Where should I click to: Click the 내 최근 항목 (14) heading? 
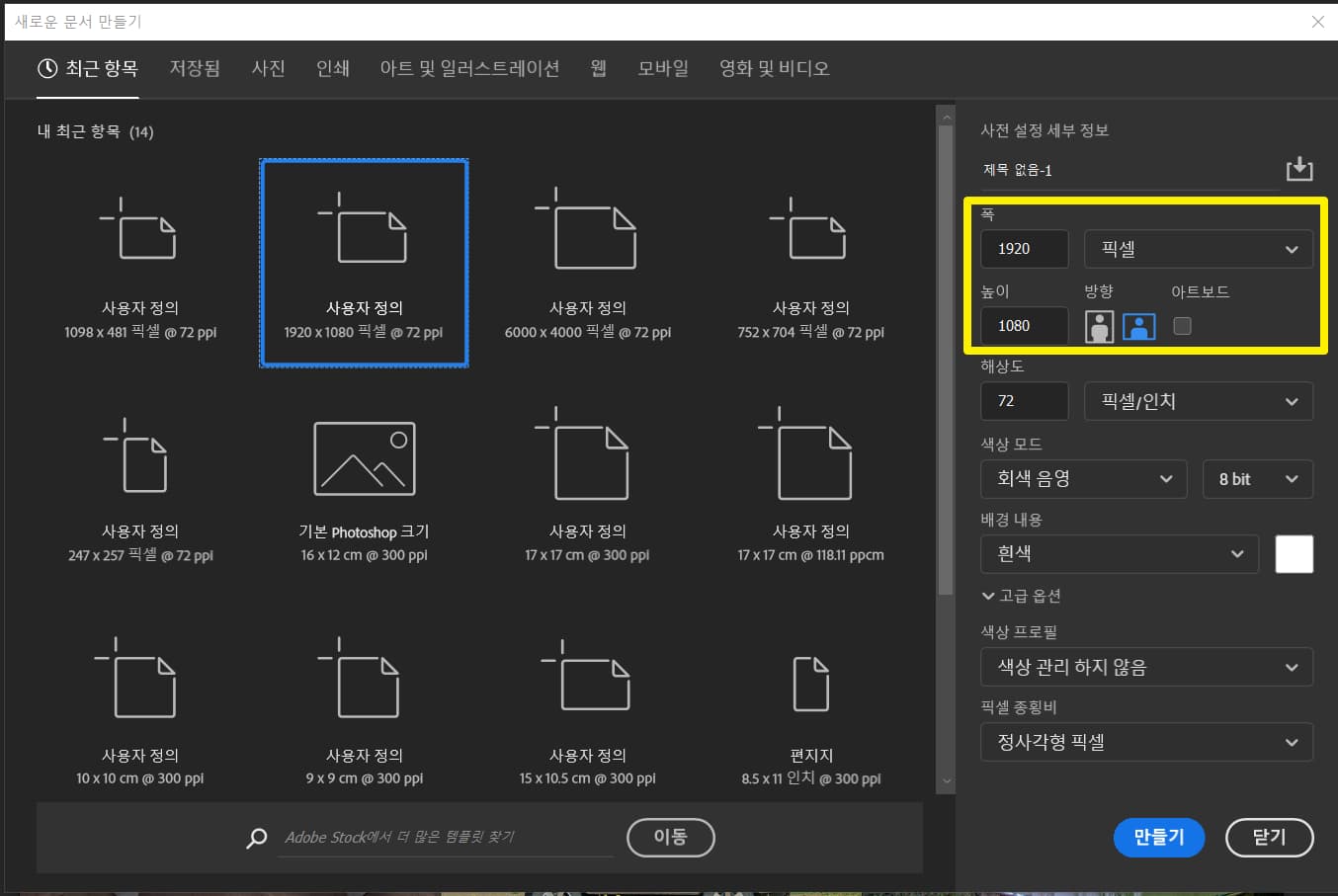(95, 131)
